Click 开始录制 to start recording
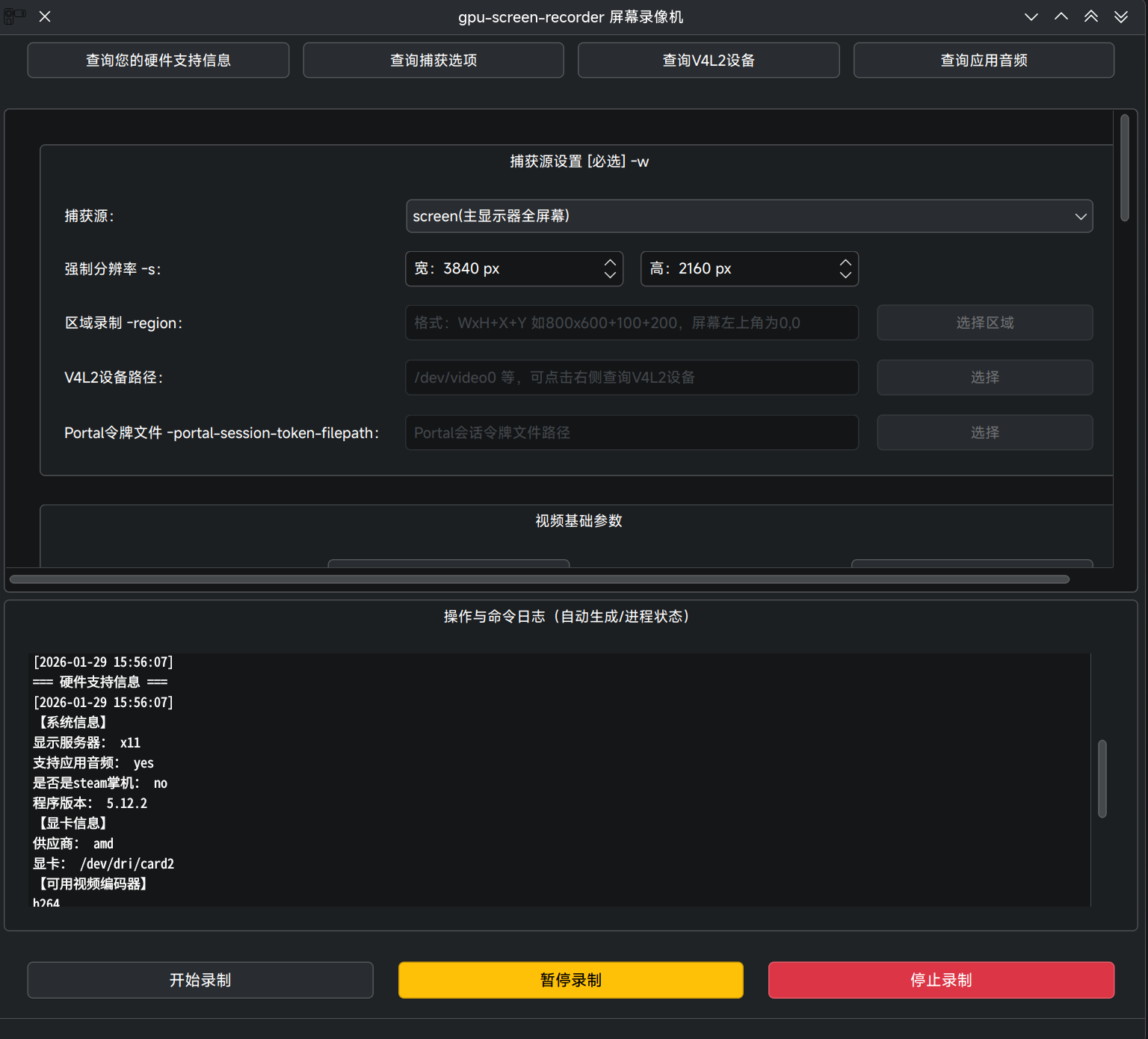This screenshot has width=1148, height=1039. click(200, 980)
